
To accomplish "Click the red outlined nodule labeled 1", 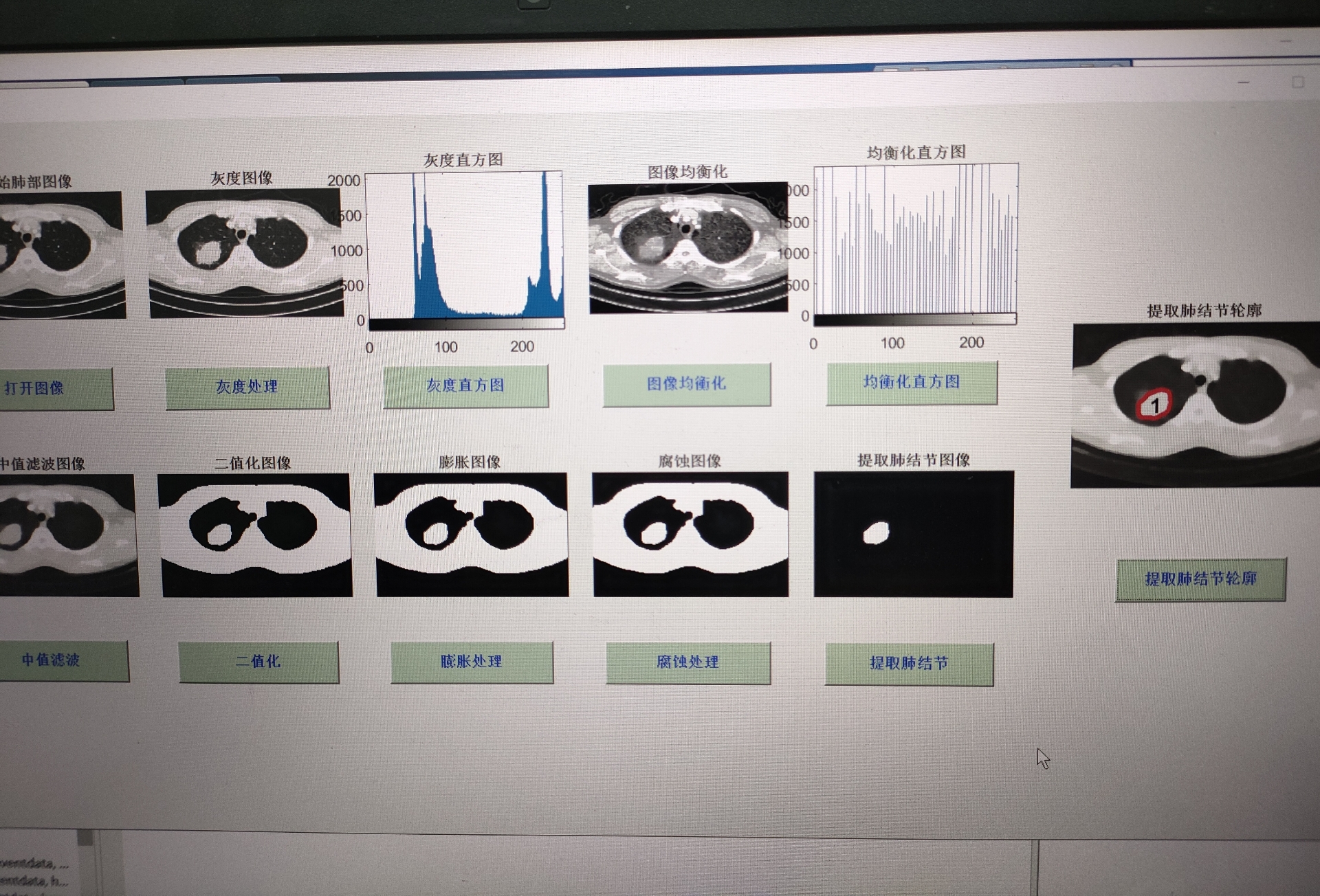I will click(1154, 405).
